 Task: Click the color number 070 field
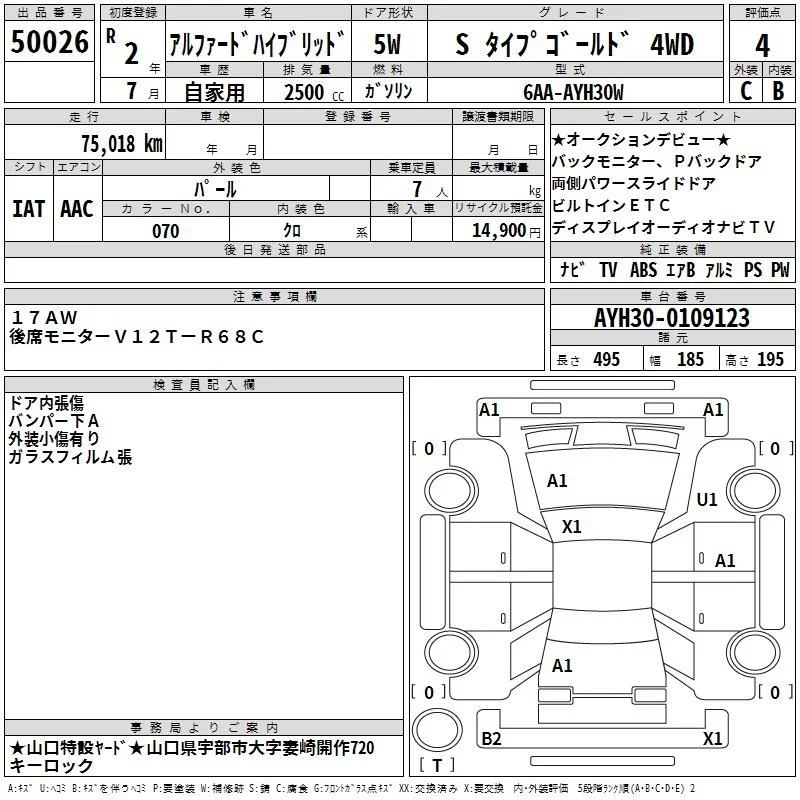click(165, 231)
